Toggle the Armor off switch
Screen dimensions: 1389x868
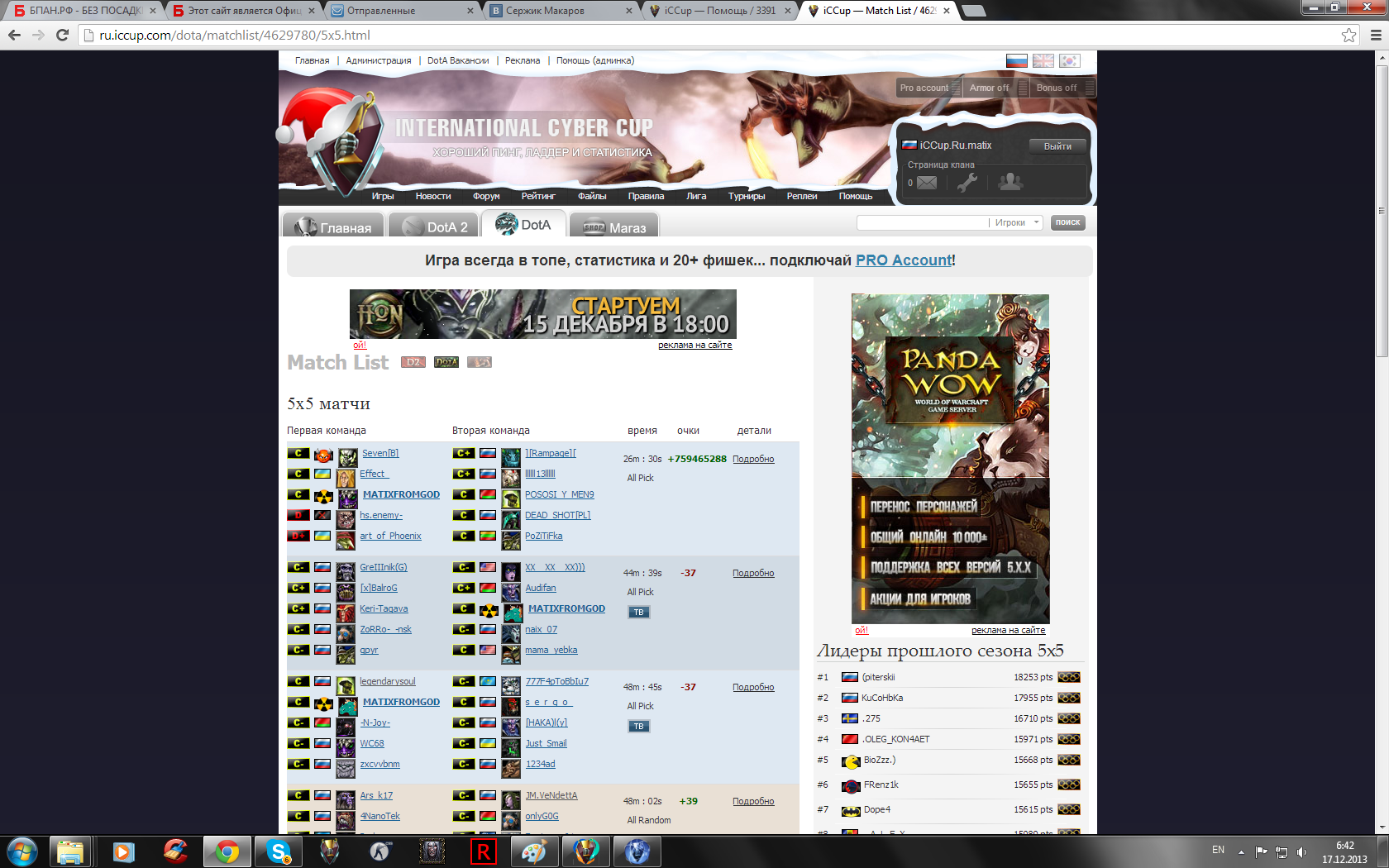(x=996, y=88)
